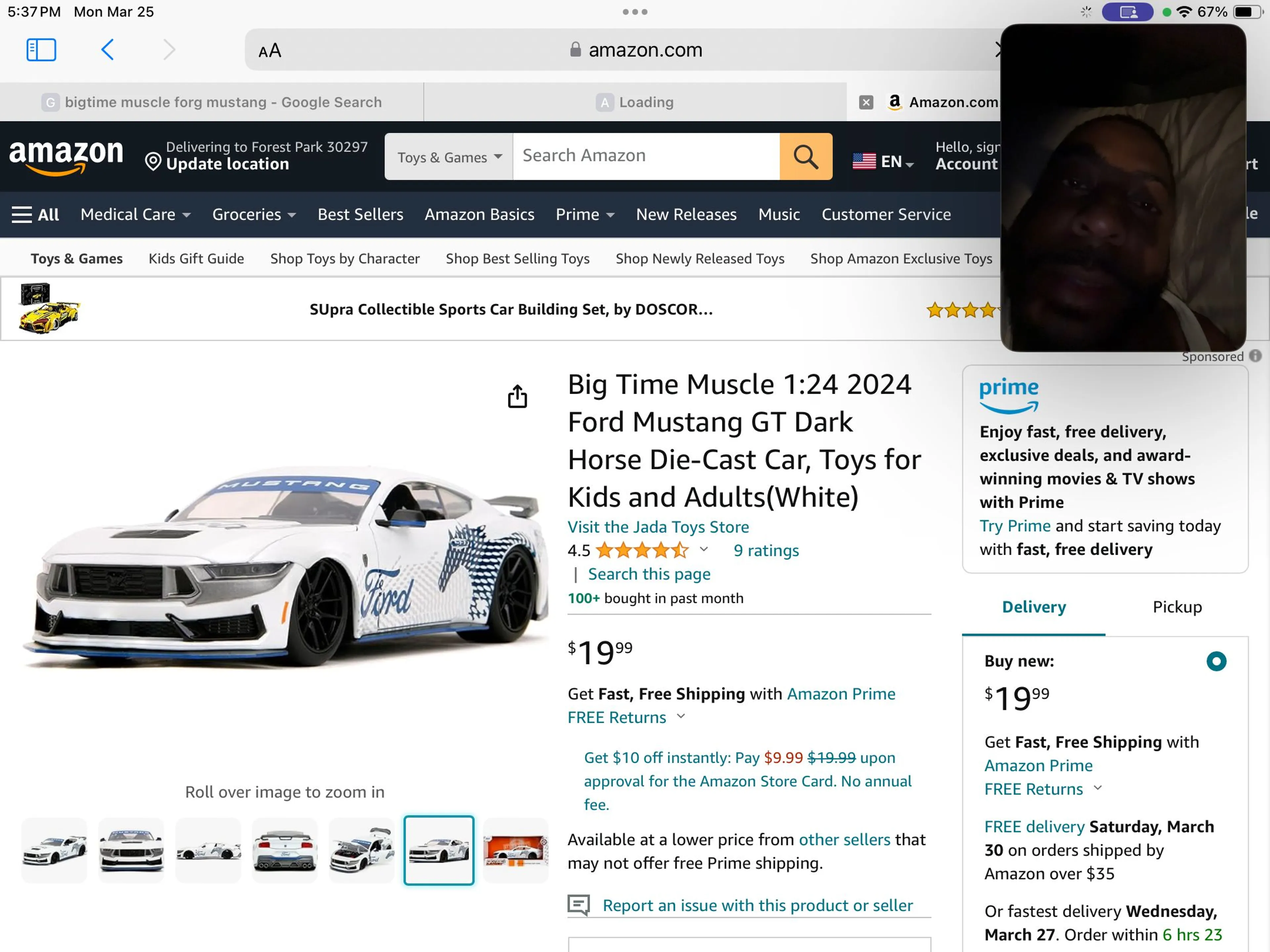Open Amazon Basics nav item
This screenshot has height=952, width=1270.
(x=480, y=215)
